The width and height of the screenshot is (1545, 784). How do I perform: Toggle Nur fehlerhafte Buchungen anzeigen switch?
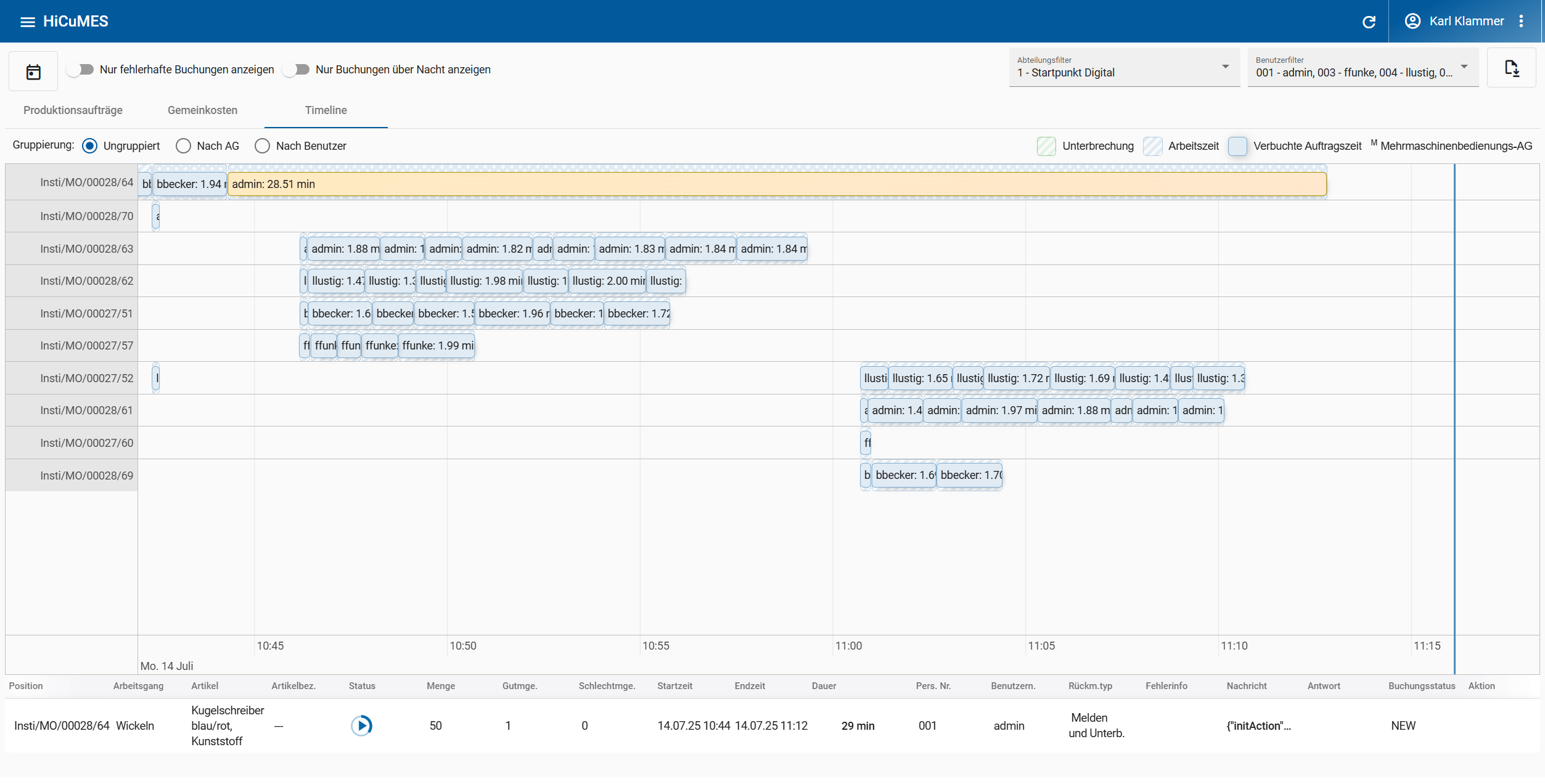[x=81, y=70]
